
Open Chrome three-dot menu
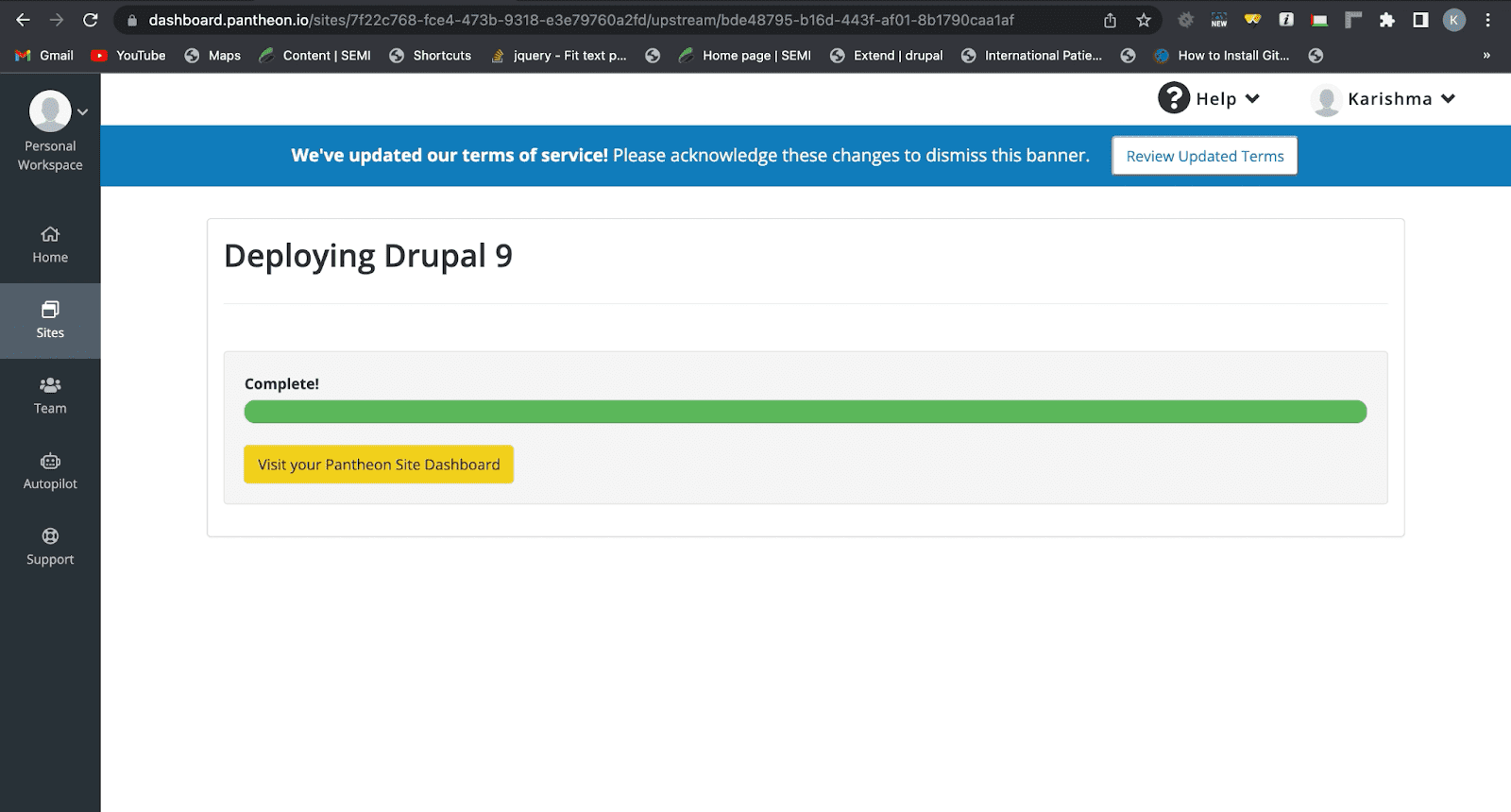1487,20
